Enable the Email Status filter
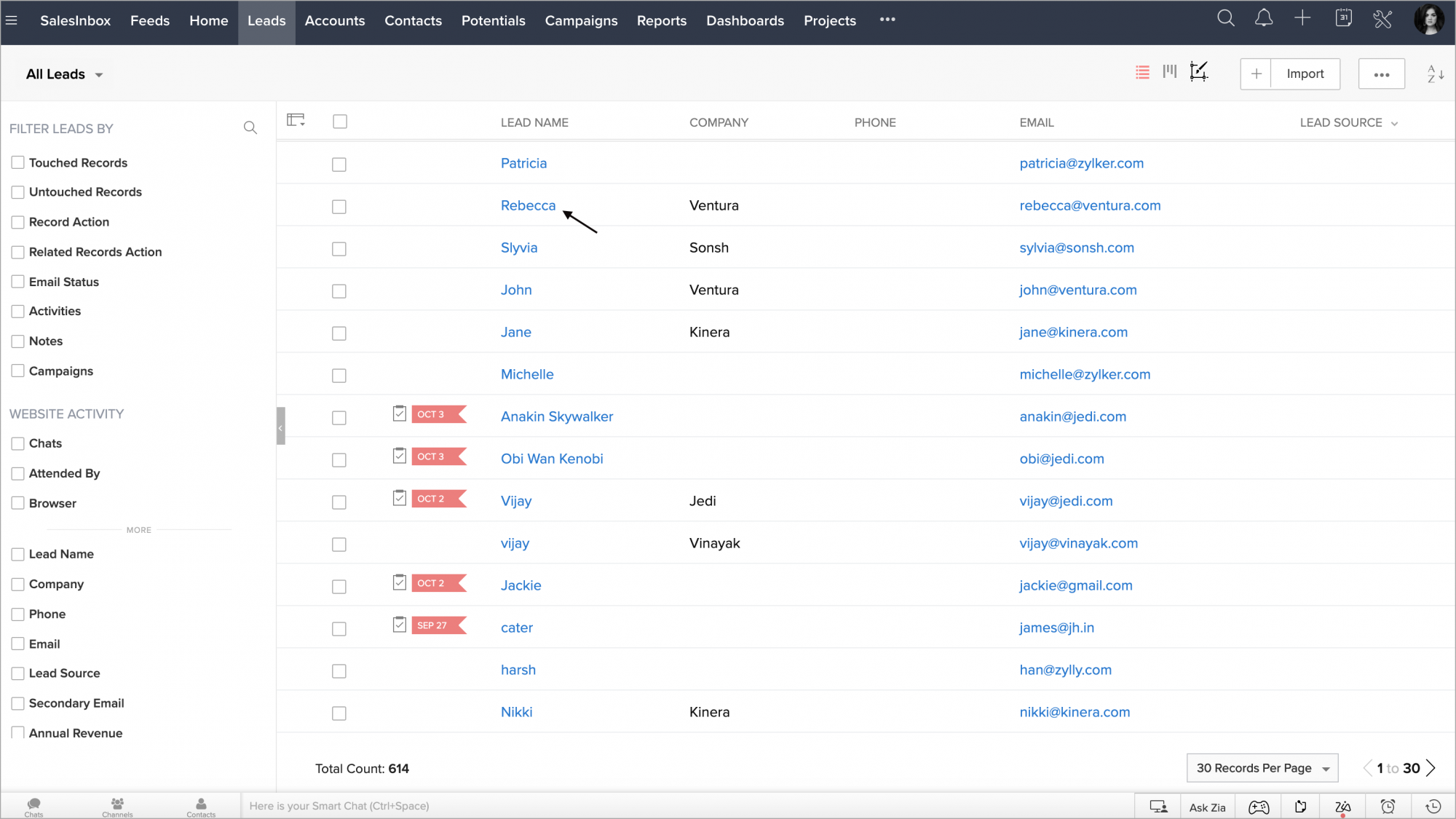 [x=18, y=282]
